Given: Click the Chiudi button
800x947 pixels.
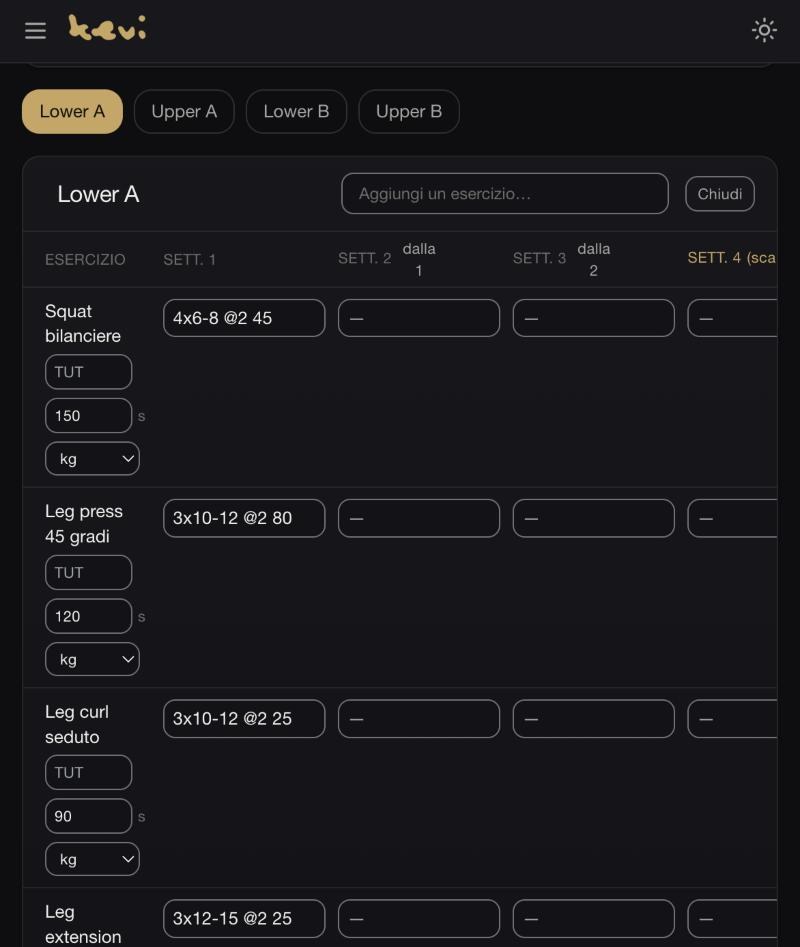Looking at the screenshot, I should pos(720,194).
